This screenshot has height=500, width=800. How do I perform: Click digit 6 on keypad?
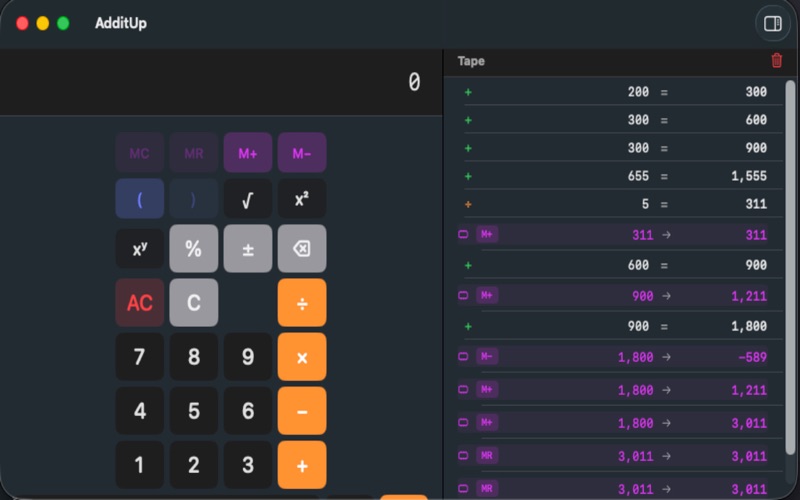click(247, 411)
